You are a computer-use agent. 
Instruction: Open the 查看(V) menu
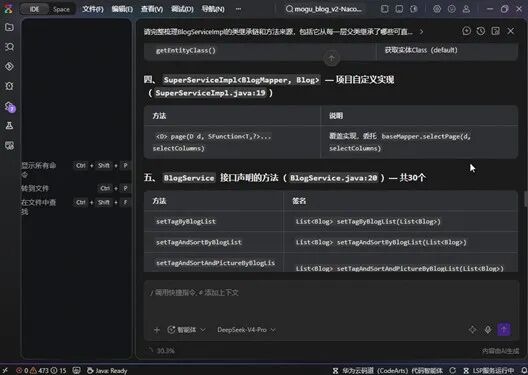click(x=152, y=9)
